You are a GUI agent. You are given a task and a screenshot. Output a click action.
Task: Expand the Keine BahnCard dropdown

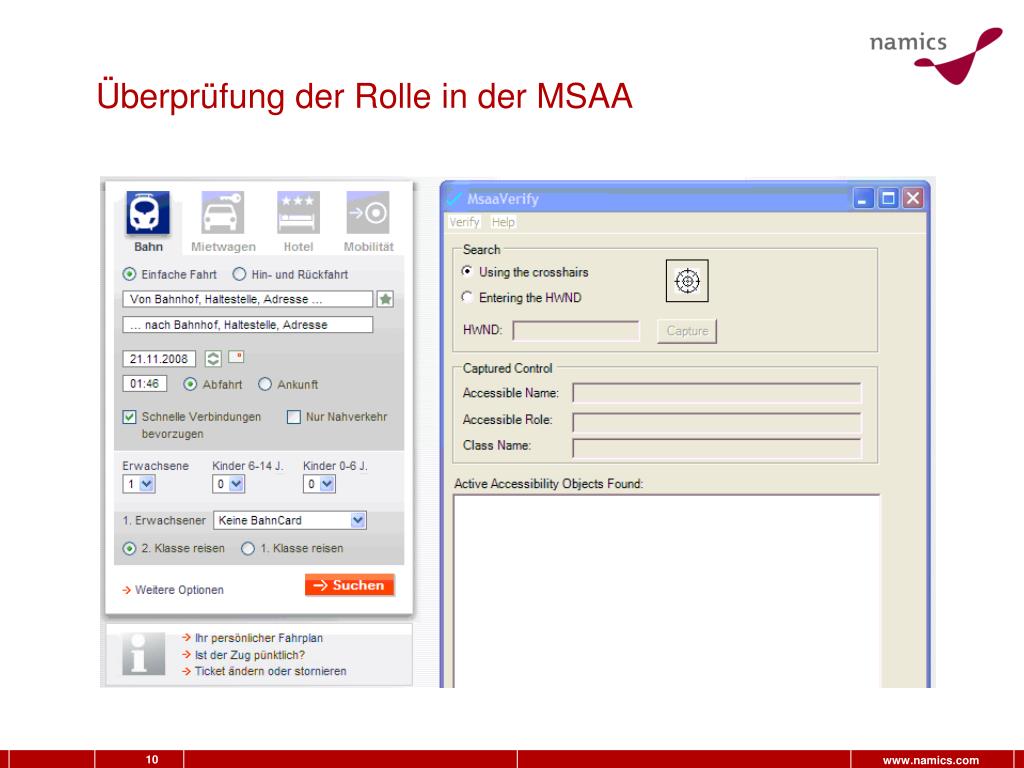(x=290, y=520)
